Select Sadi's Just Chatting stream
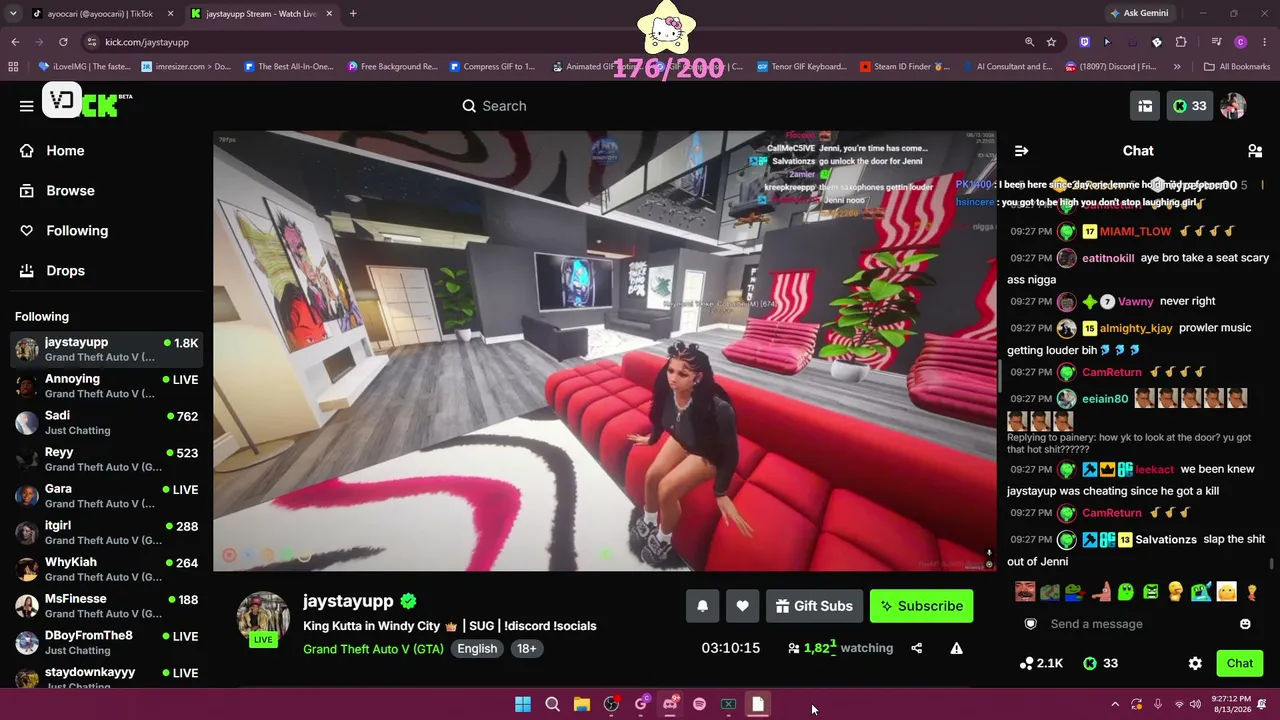Screen dimensions: 1280x720 point(106,422)
